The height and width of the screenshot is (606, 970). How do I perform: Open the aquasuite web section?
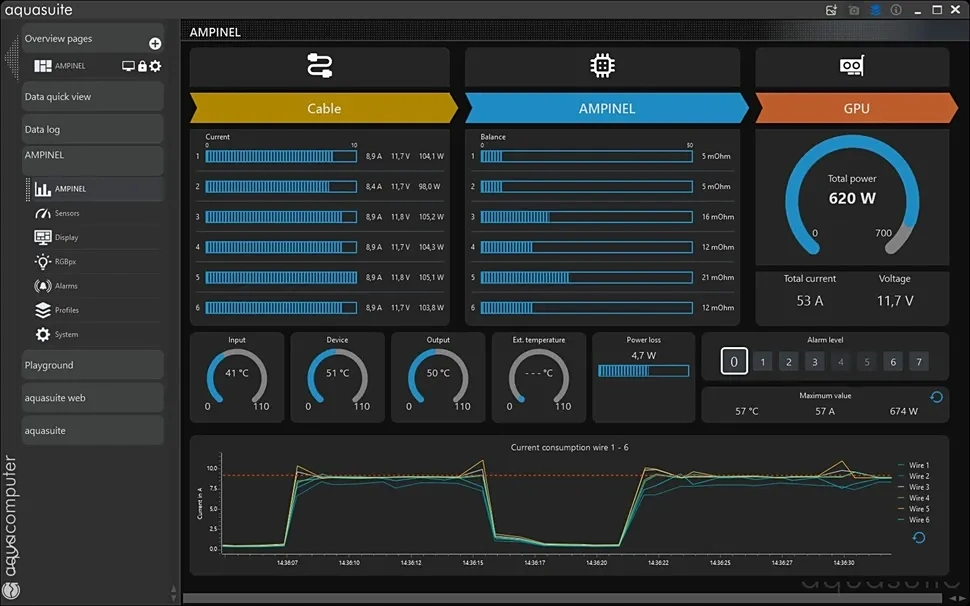[92, 398]
